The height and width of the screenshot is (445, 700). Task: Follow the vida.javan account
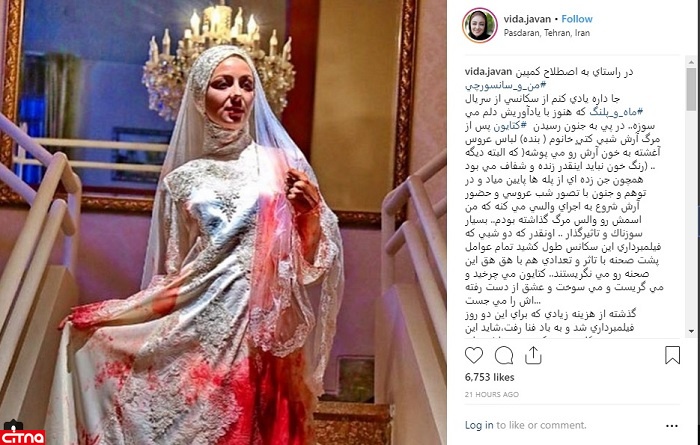coord(577,19)
